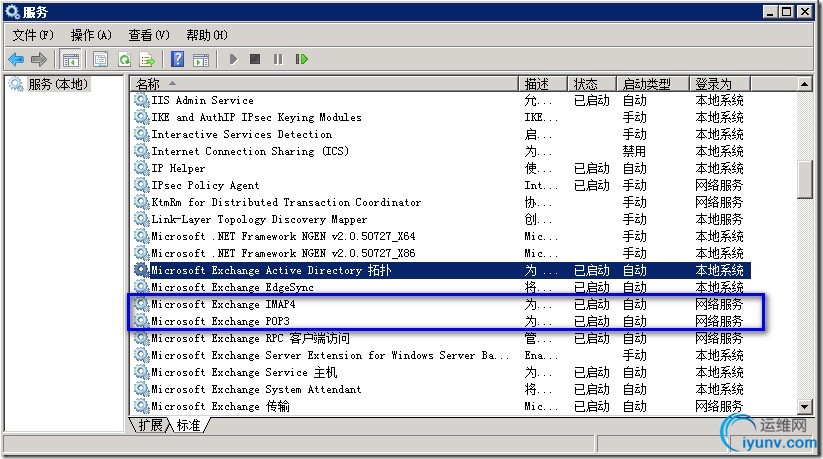Sort by the 启动类型 column header
Screen dimensions: 823x459
[x=652, y=84]
